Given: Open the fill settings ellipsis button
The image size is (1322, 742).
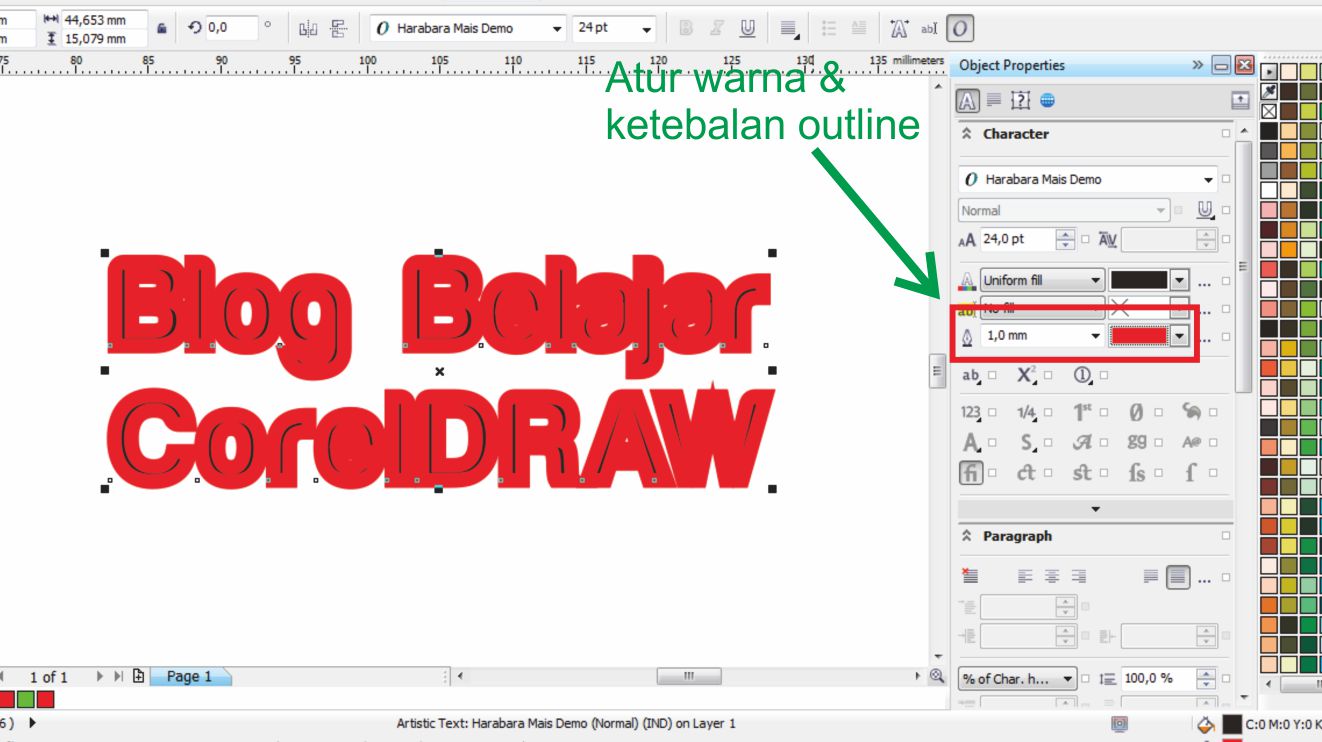Looking at the screenshot, I should point(1204,282).
